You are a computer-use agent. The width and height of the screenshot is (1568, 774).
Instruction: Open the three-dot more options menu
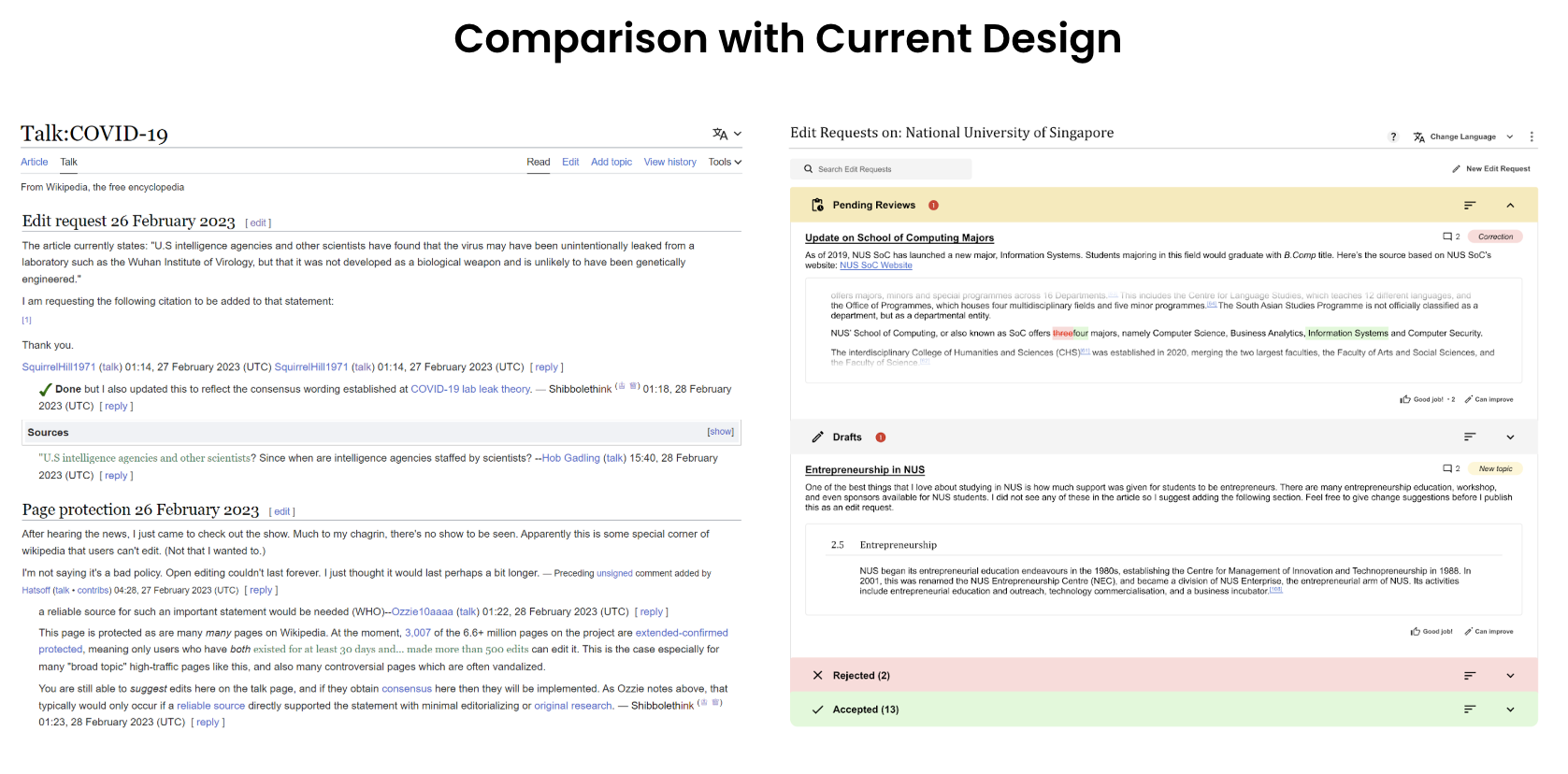(1532, 137)
